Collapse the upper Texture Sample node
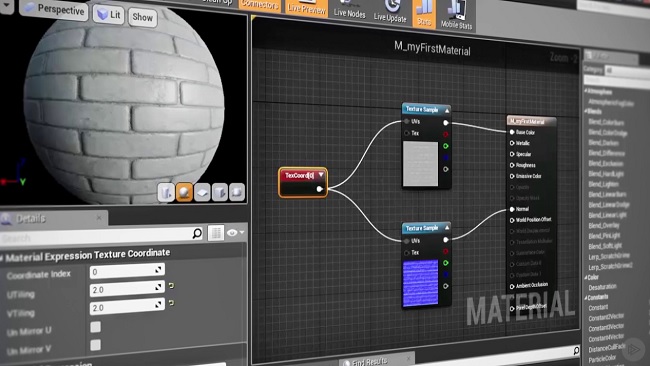This screenshot has height=366, width=650. (447, 111)
